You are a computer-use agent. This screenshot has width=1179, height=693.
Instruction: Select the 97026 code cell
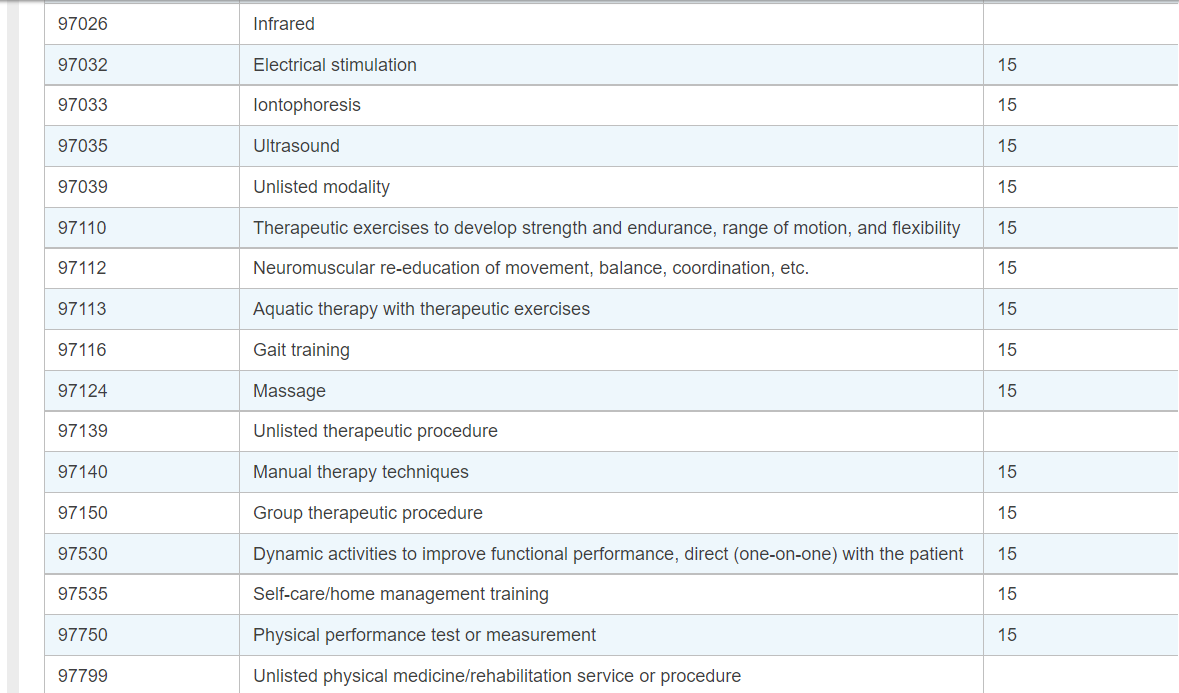(x=142, y=24)
